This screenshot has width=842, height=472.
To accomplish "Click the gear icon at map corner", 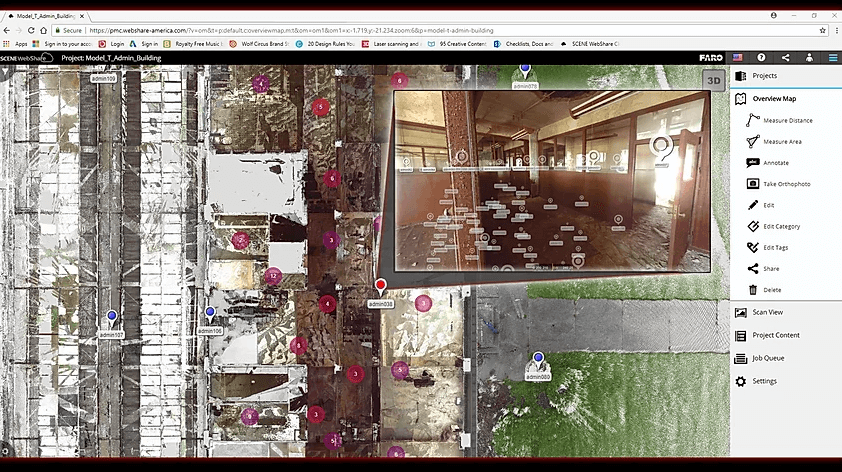I will point(5,452).
